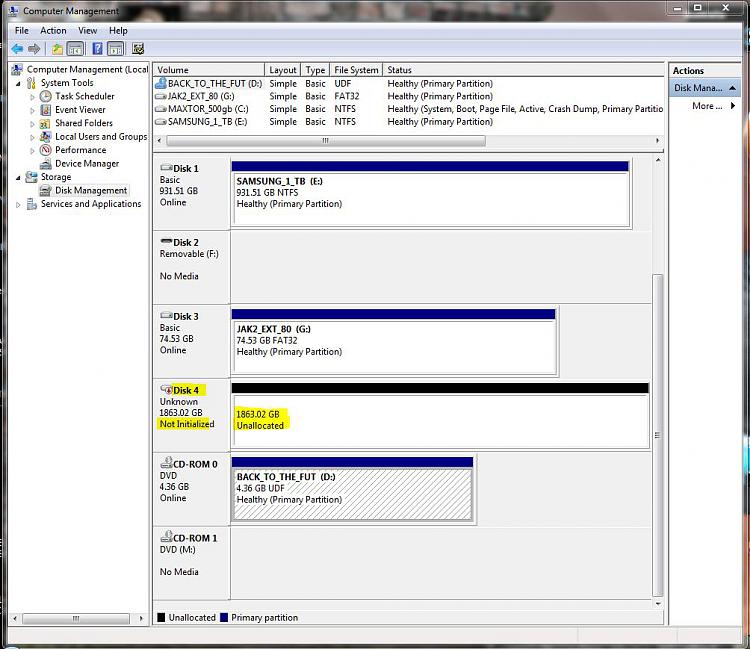The width and height of the screenshot is (750, 649).
Task: Click the Computer Management title bar icon
Action: point(13,11)
